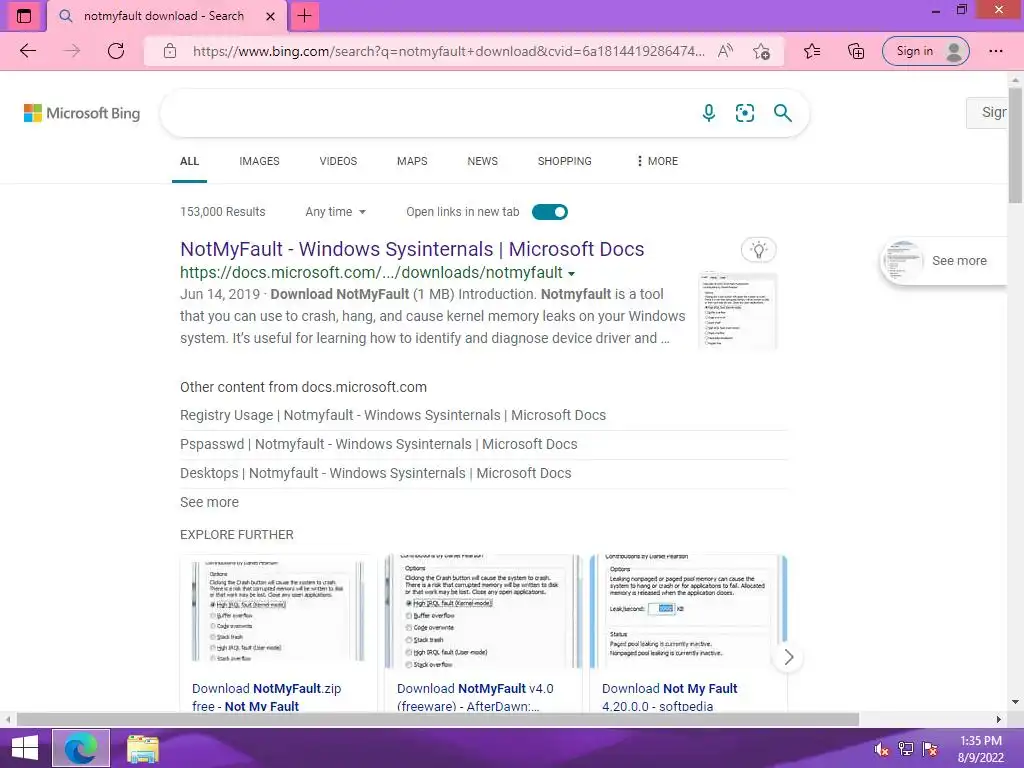Click the address bar URL
1024x768 pixels.
(449, 51)
